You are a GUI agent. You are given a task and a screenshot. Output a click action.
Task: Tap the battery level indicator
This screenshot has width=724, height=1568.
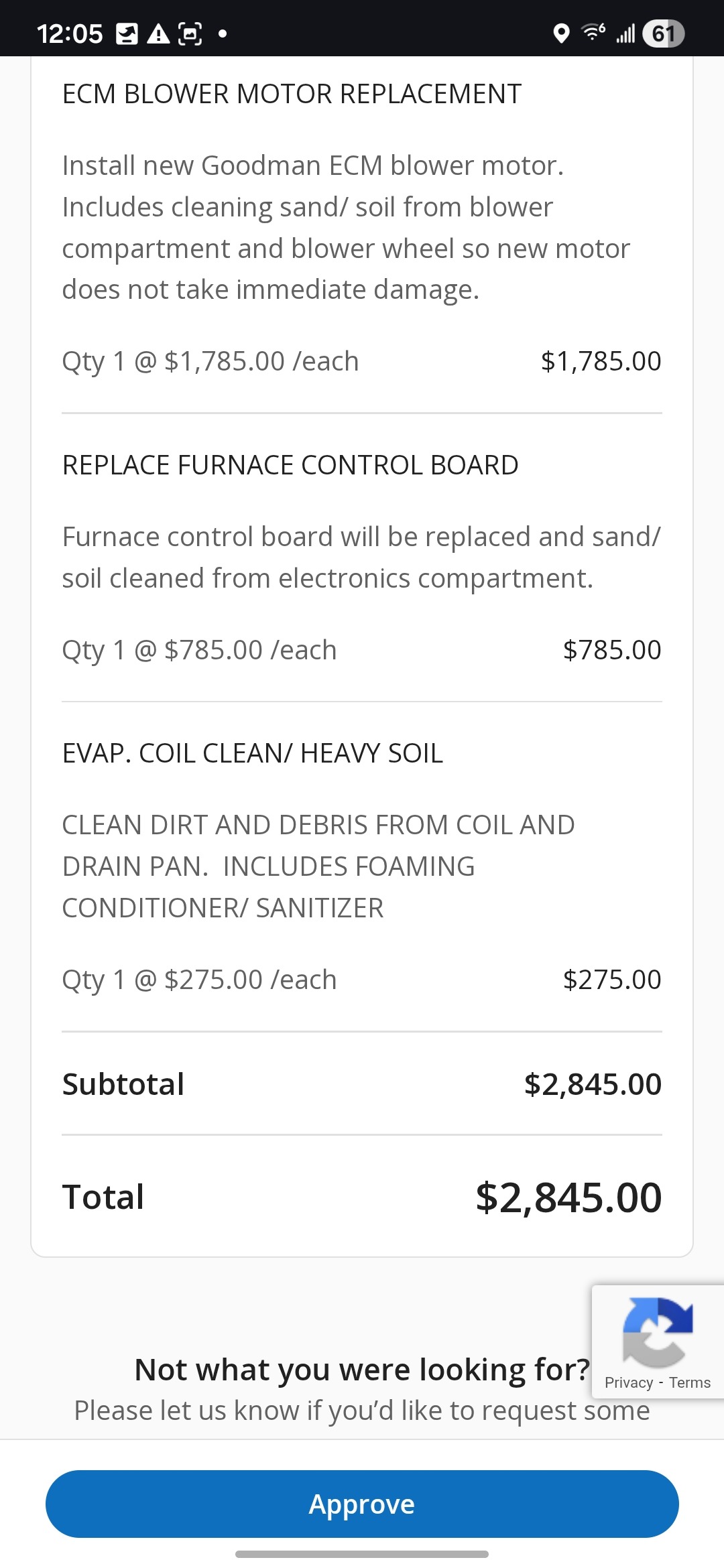click(663, 34)
